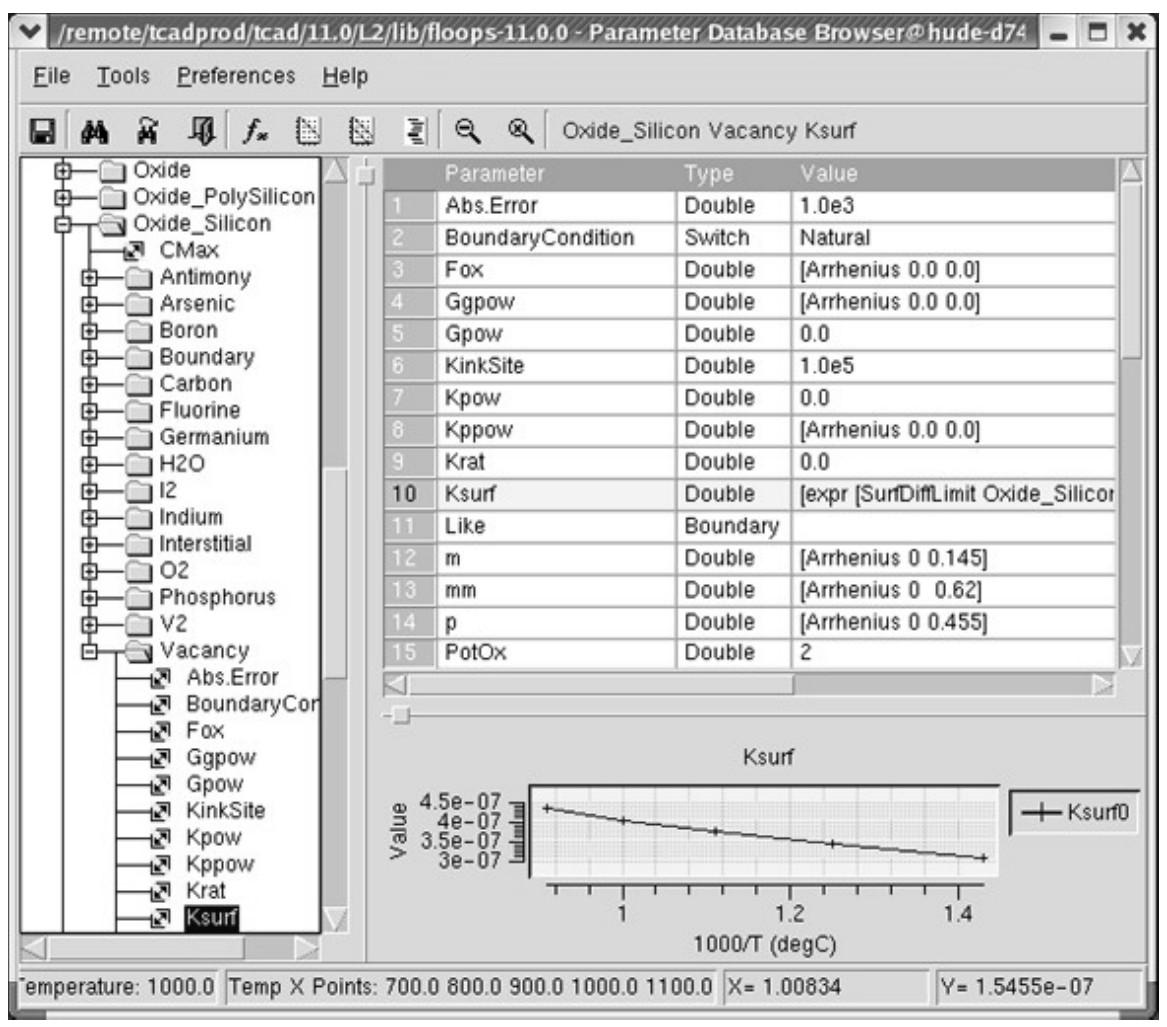1167x1027 pixels.
Task: Click the Find Next binoculars icon
Action: point(148,132)
